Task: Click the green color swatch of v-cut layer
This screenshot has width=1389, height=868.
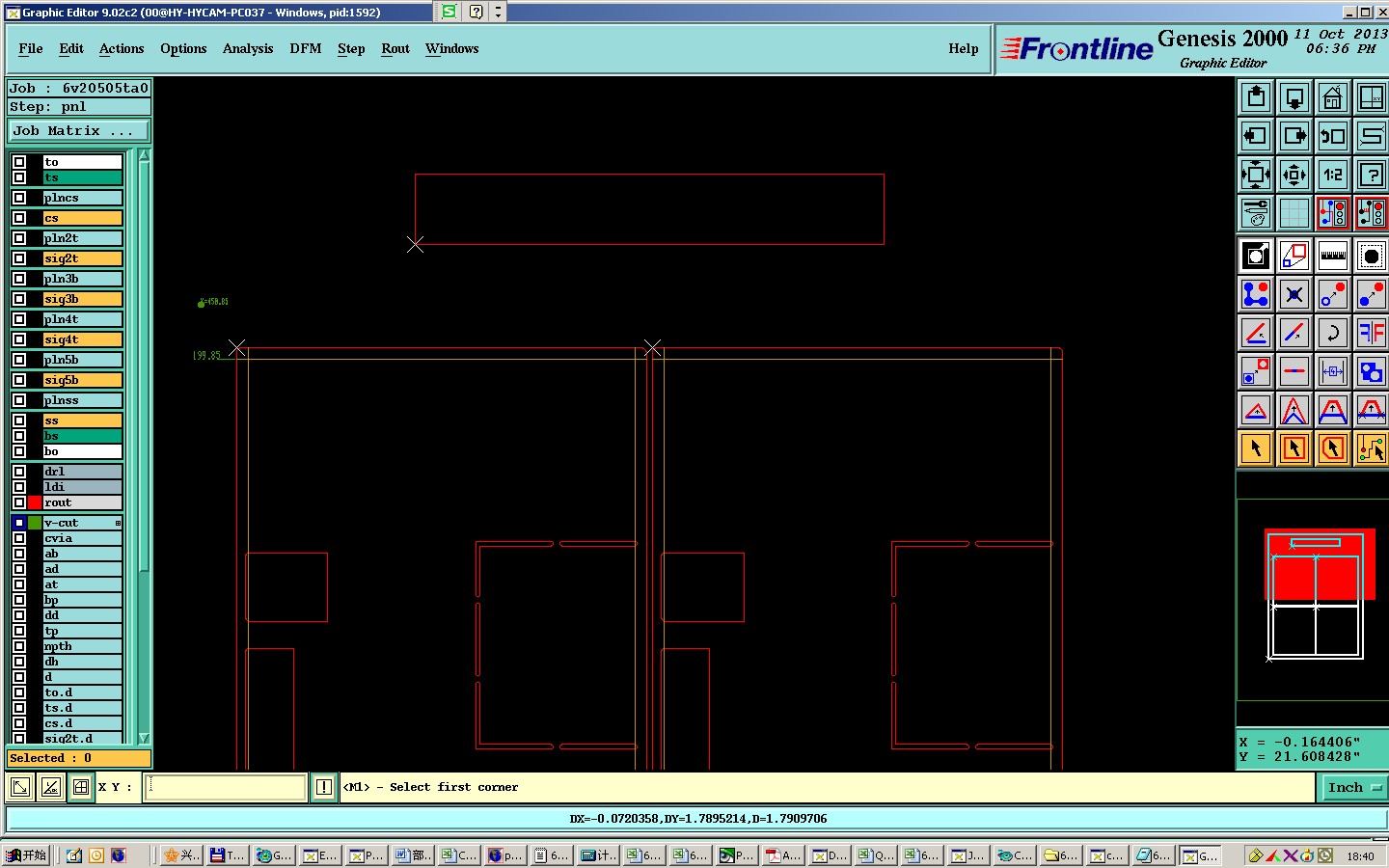Action: pos(35,523)
